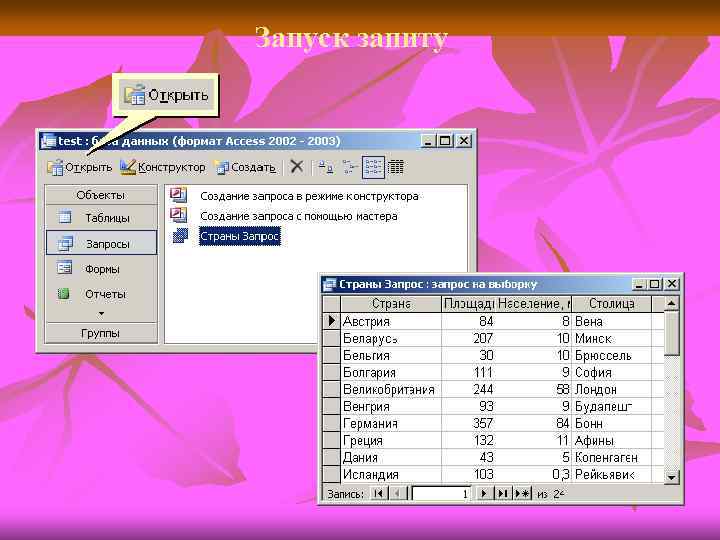The width and height of the screenshot is (720, 540).
Task: Minimize the test database window
Action: [428, 141]
